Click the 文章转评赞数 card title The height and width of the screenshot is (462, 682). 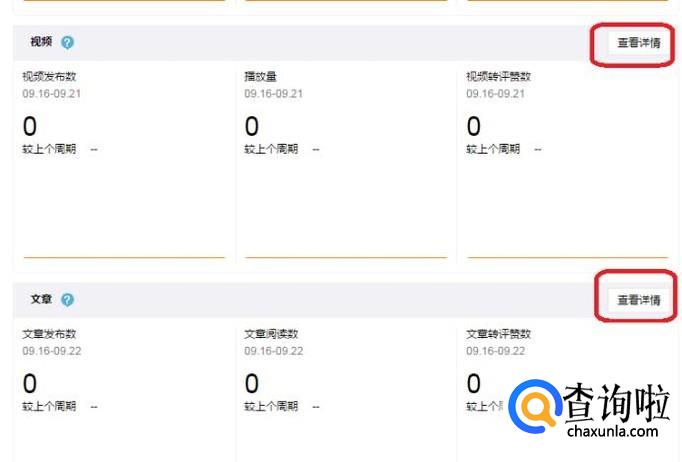point(498,333)
